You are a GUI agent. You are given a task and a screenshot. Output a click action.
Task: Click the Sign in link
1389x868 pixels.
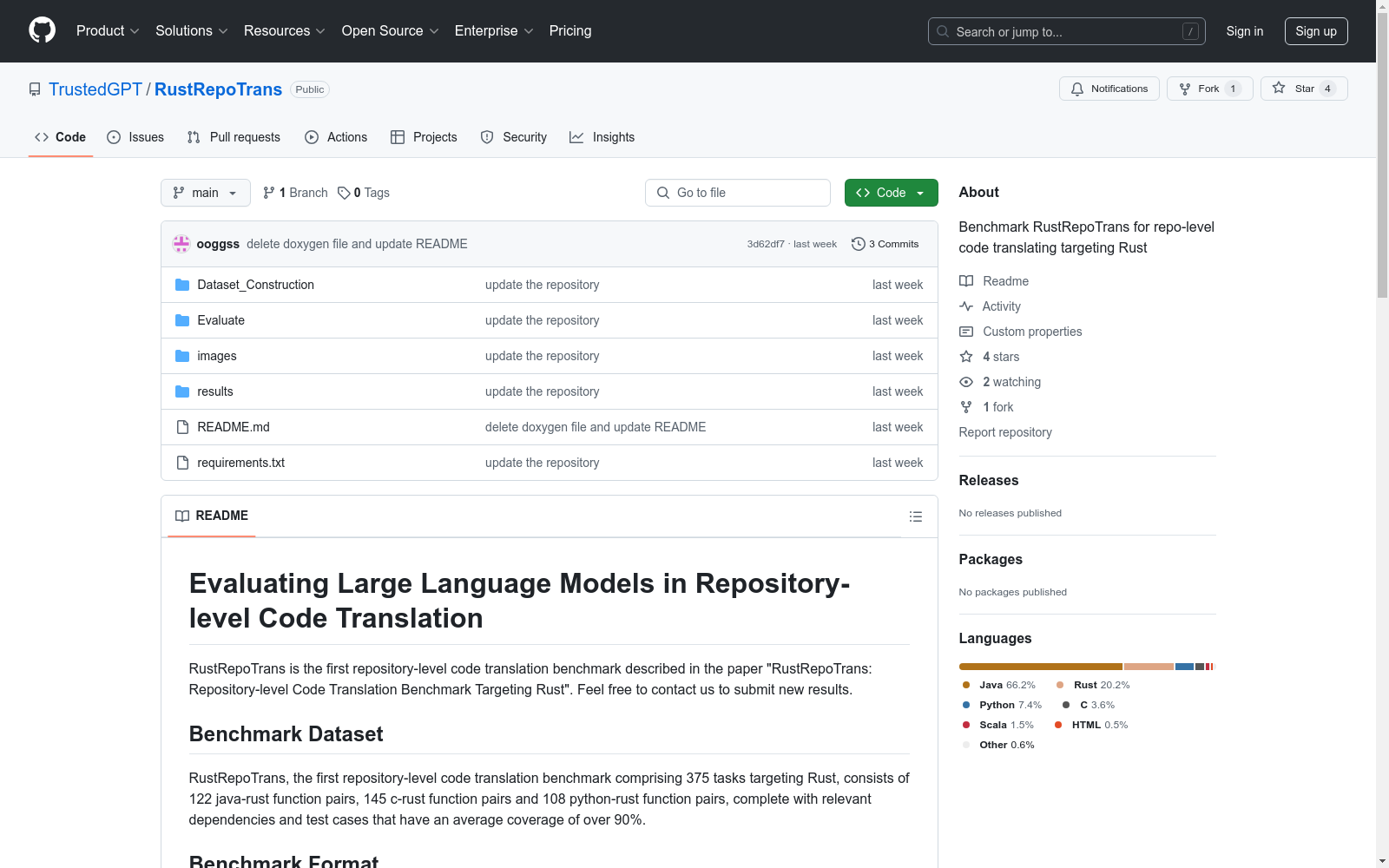coord(1245,31)
